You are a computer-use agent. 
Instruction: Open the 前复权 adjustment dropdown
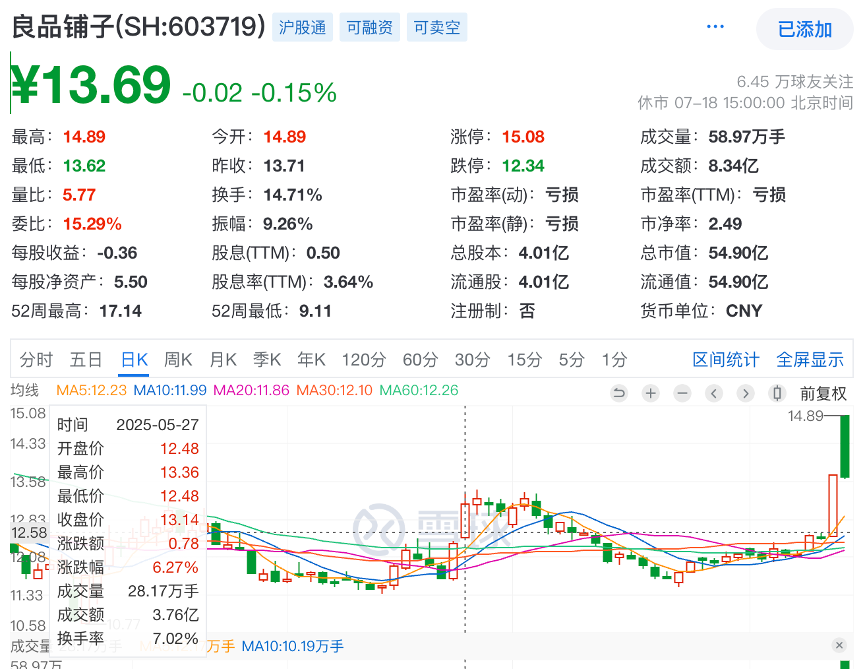click(x=823, y=393)
